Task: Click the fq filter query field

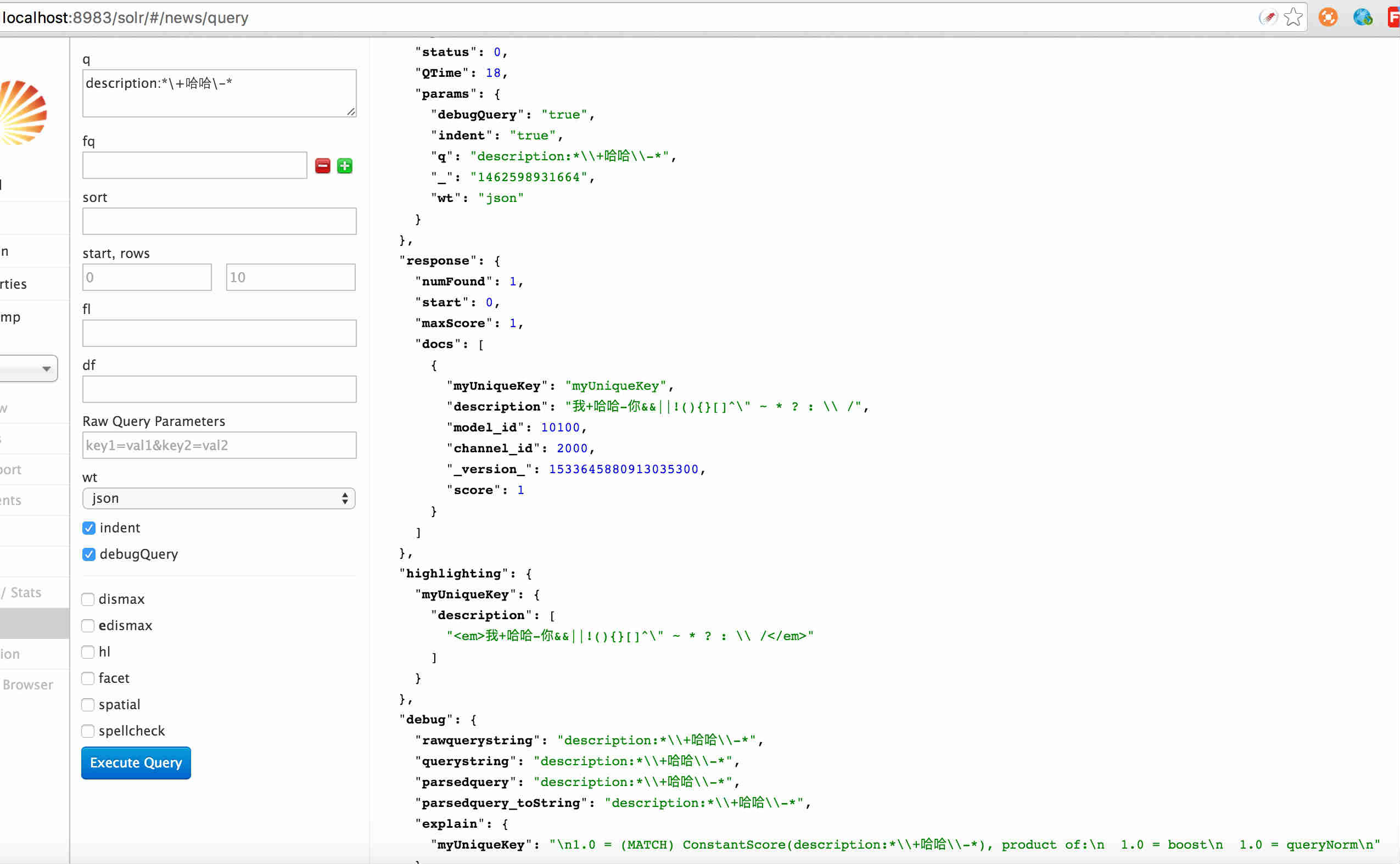Action: [195, 165]
